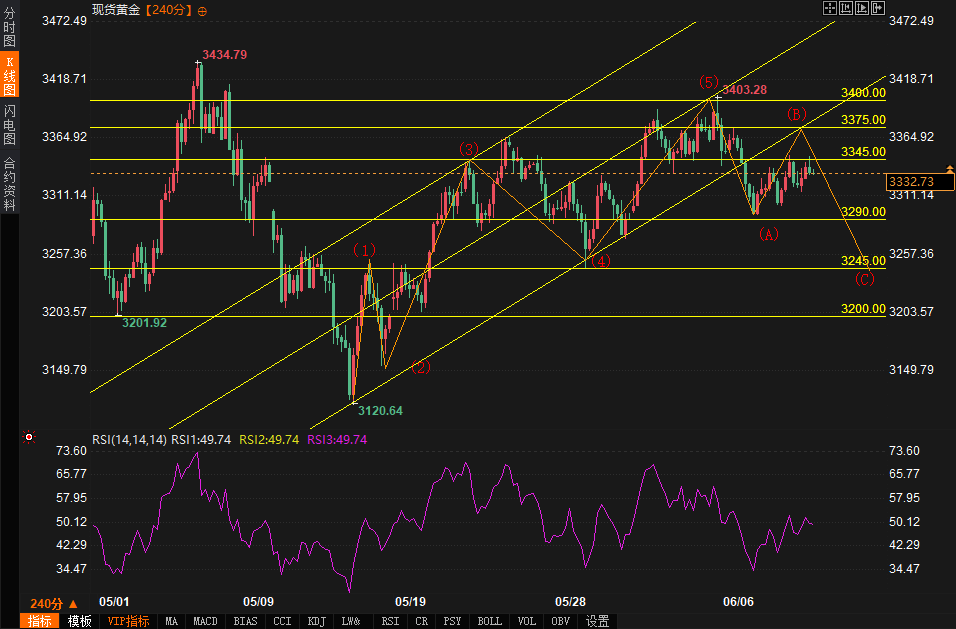The width and height of the screenshot is (956, 629).
Task: Click the 【240分】 period label in title
Action: coord(168,10)
